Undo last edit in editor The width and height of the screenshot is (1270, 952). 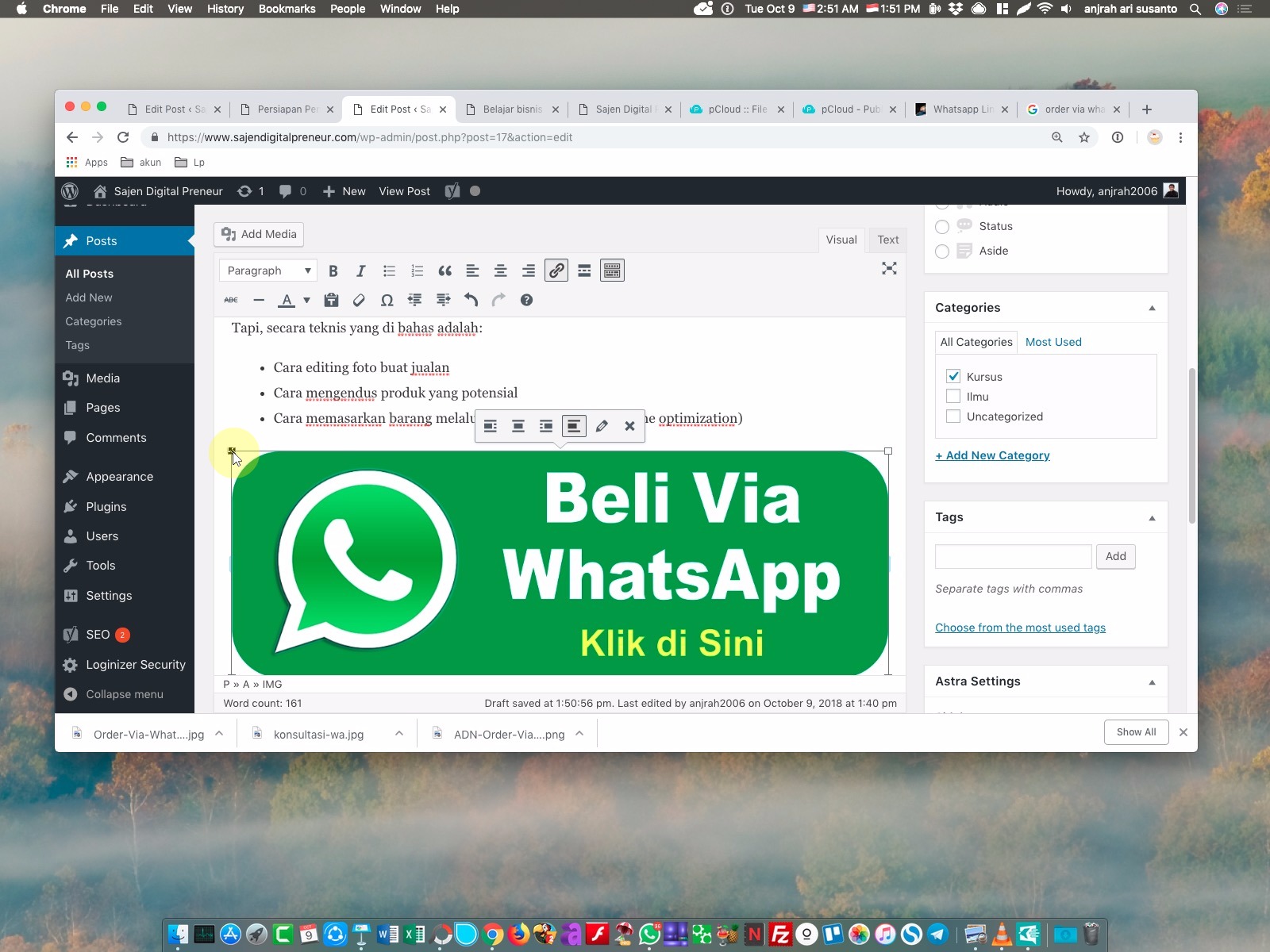point(471,300)
